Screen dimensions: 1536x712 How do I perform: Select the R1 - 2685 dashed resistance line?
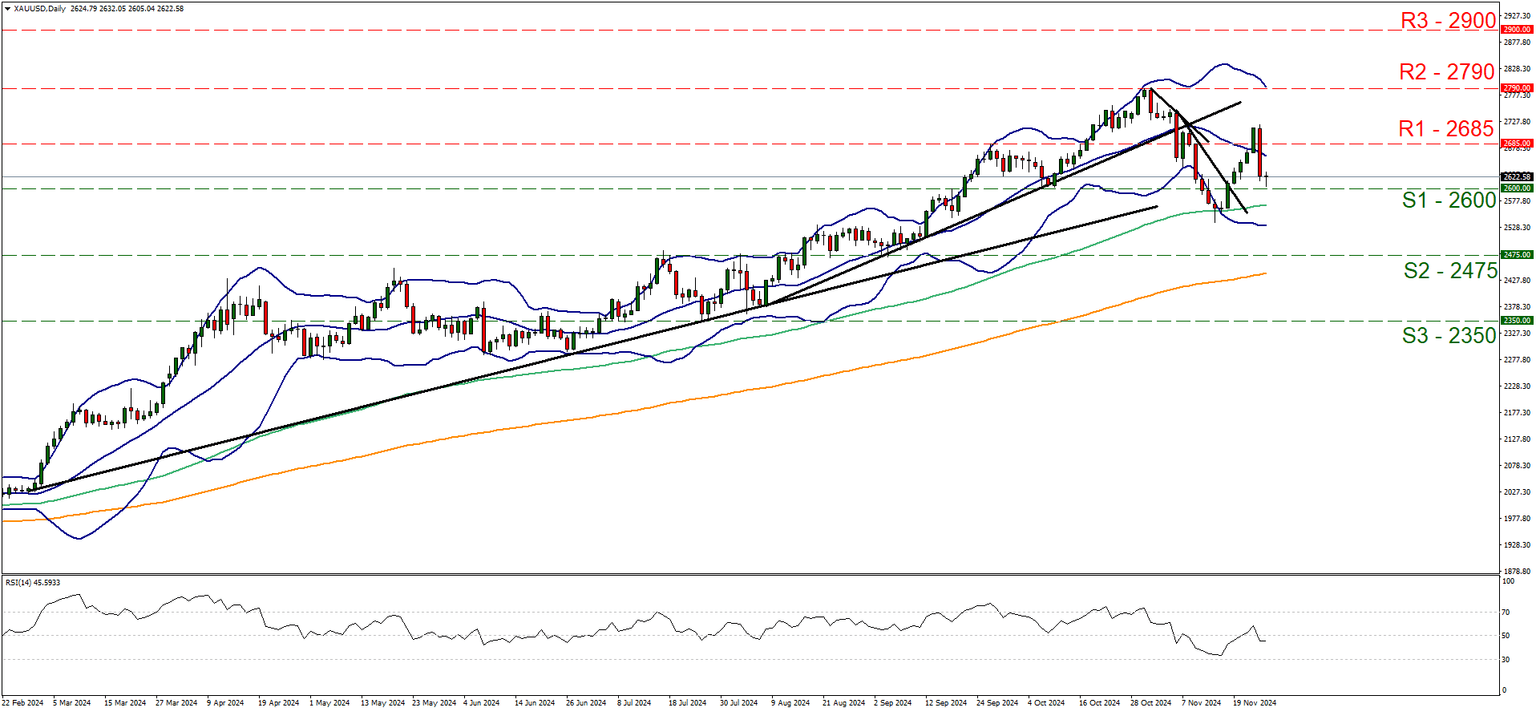(x=700, y=144)
